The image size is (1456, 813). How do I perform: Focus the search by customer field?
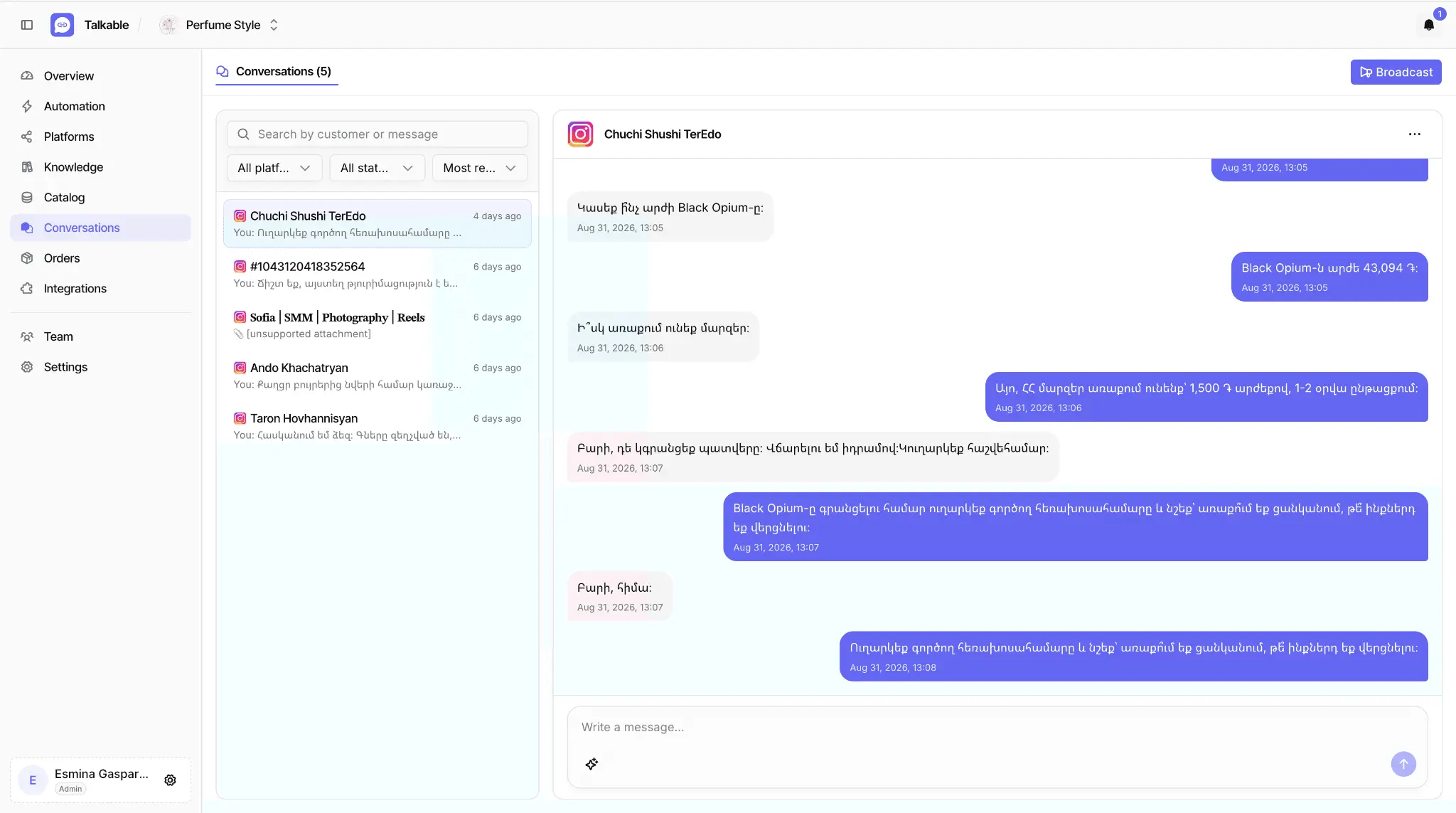pos(378,134)
